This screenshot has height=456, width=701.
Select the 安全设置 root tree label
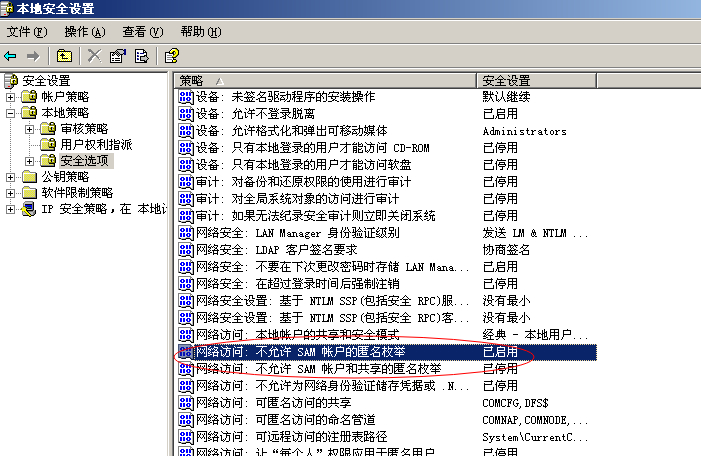coord(46,81)
